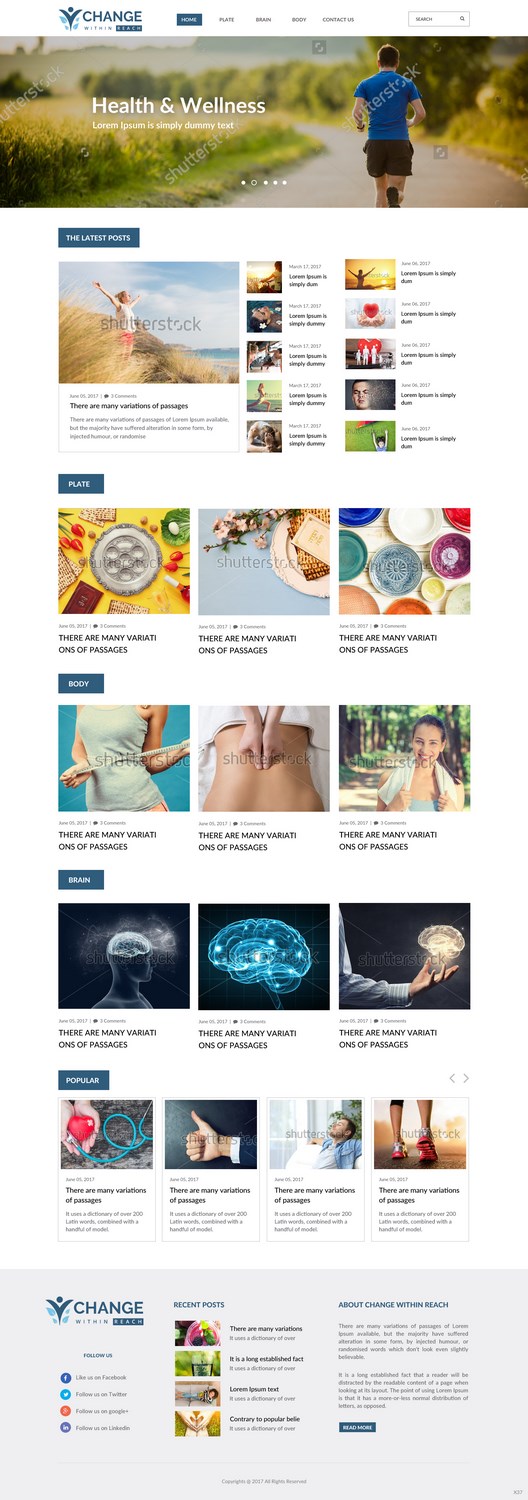Select the first hero slider dot

[x=243, y=183]
